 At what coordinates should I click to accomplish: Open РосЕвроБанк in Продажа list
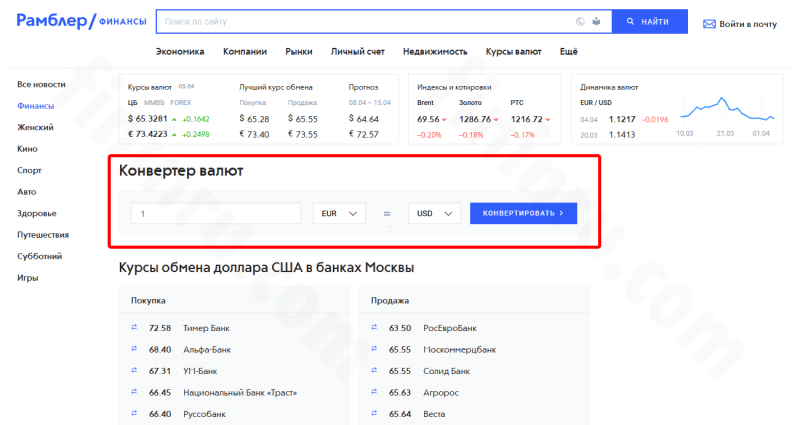[x=450, y=328]
